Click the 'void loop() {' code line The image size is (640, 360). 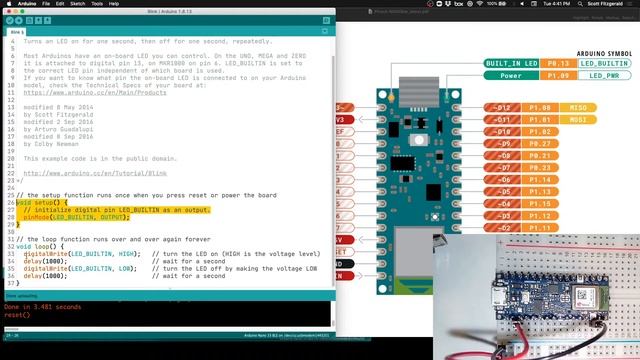click(40, 247)
